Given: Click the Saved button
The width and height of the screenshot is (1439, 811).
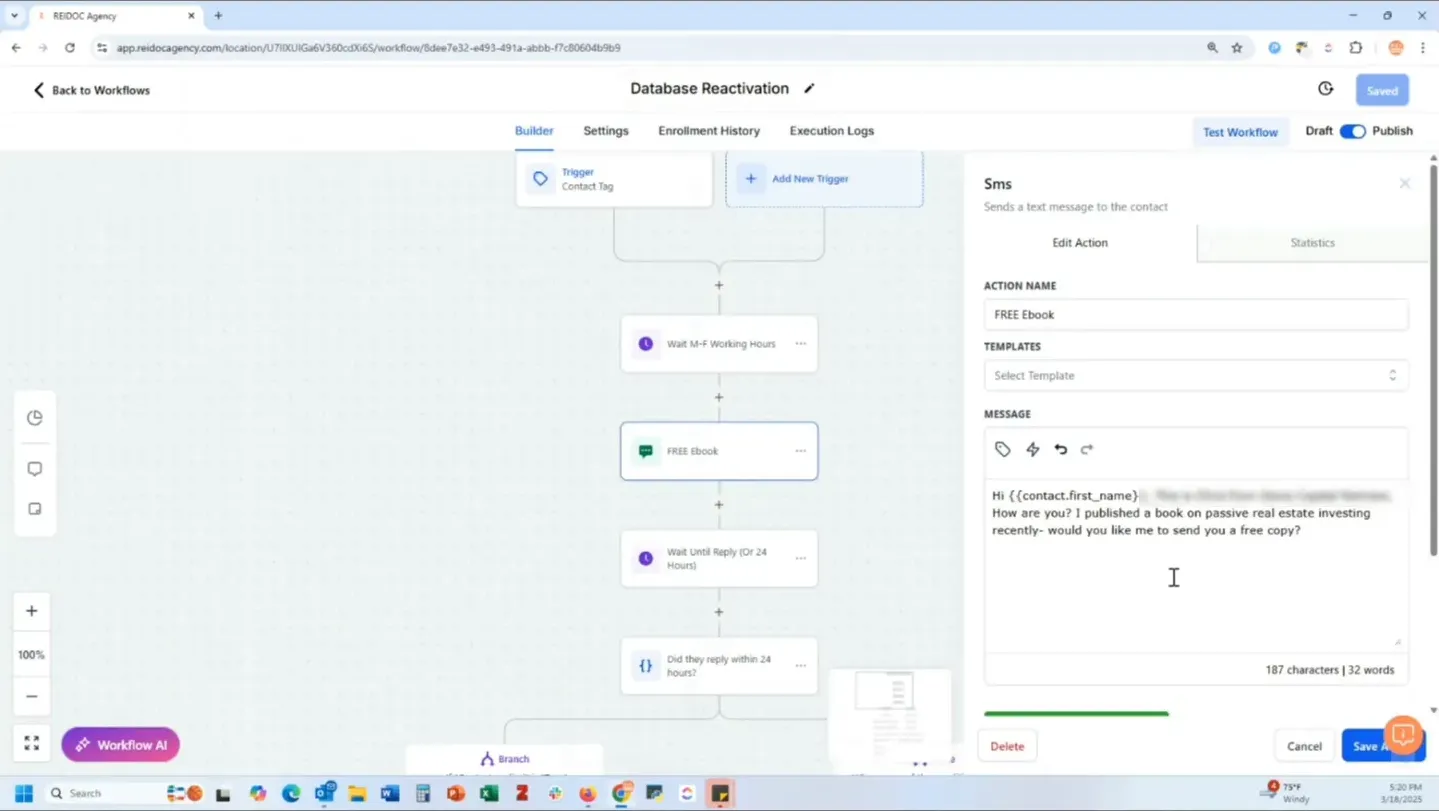Looking at the screenshot, I should pyautogui.click(x=1382, y=90).
